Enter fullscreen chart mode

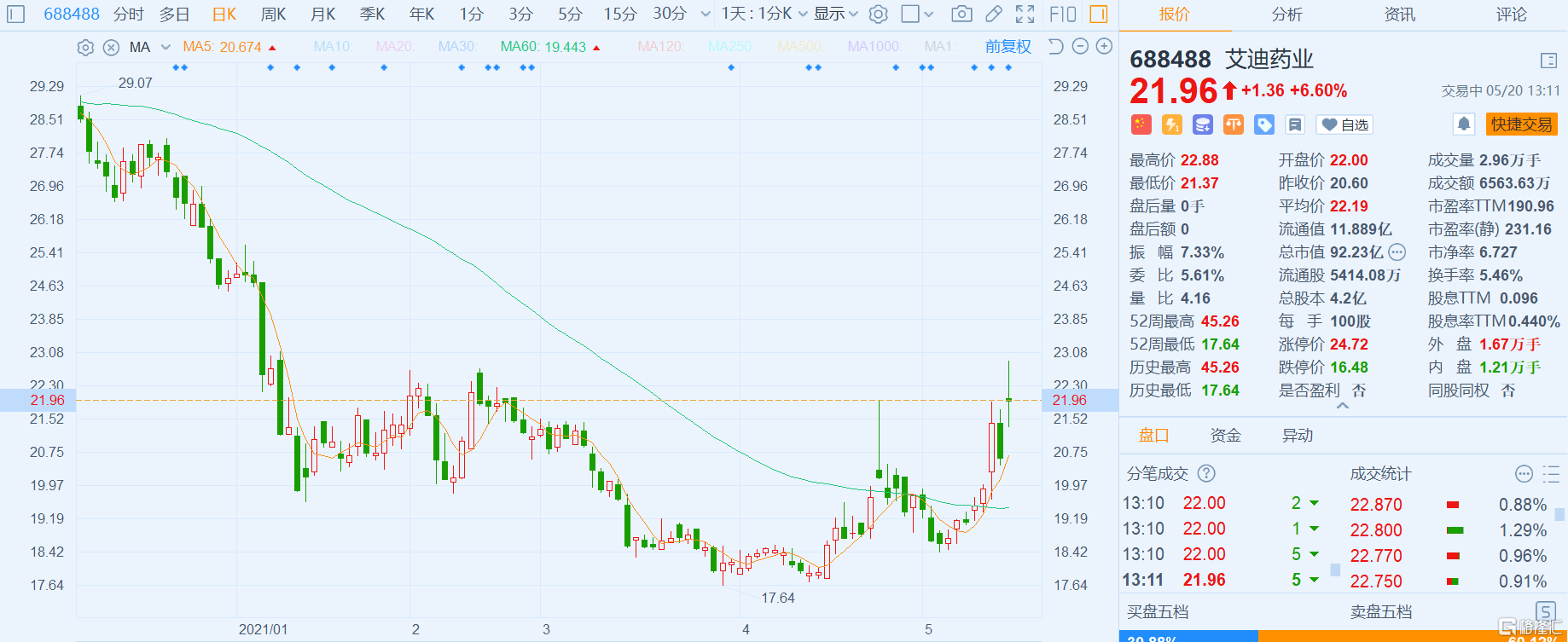click(1025, 14)
